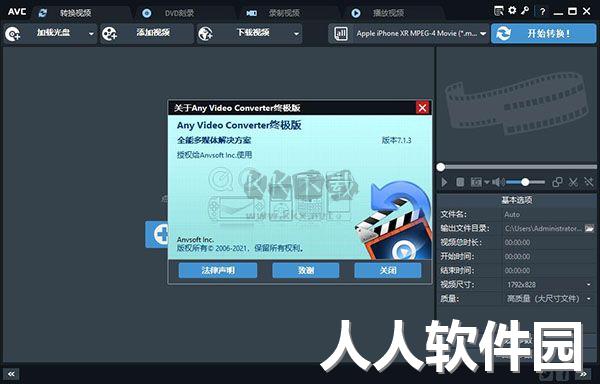The height and width of the screenshot is (384, 600).
Task: Open help with the question mark icon
Action: point(542,11)
